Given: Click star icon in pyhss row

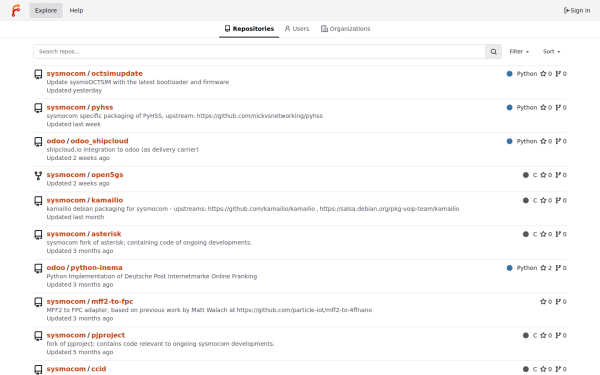Looking at the screenshot, I should [x=543, y=108].
